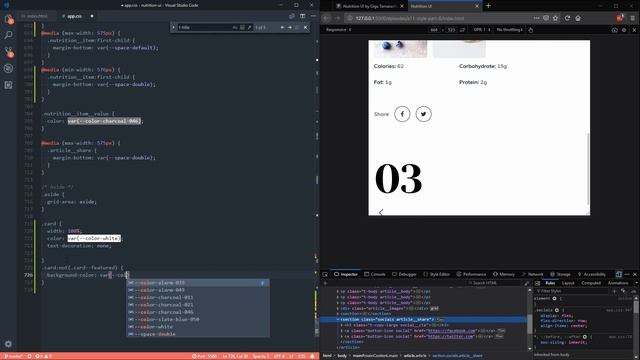
Task: Close the active Nutrition UI browser tab
Action: 477,6
